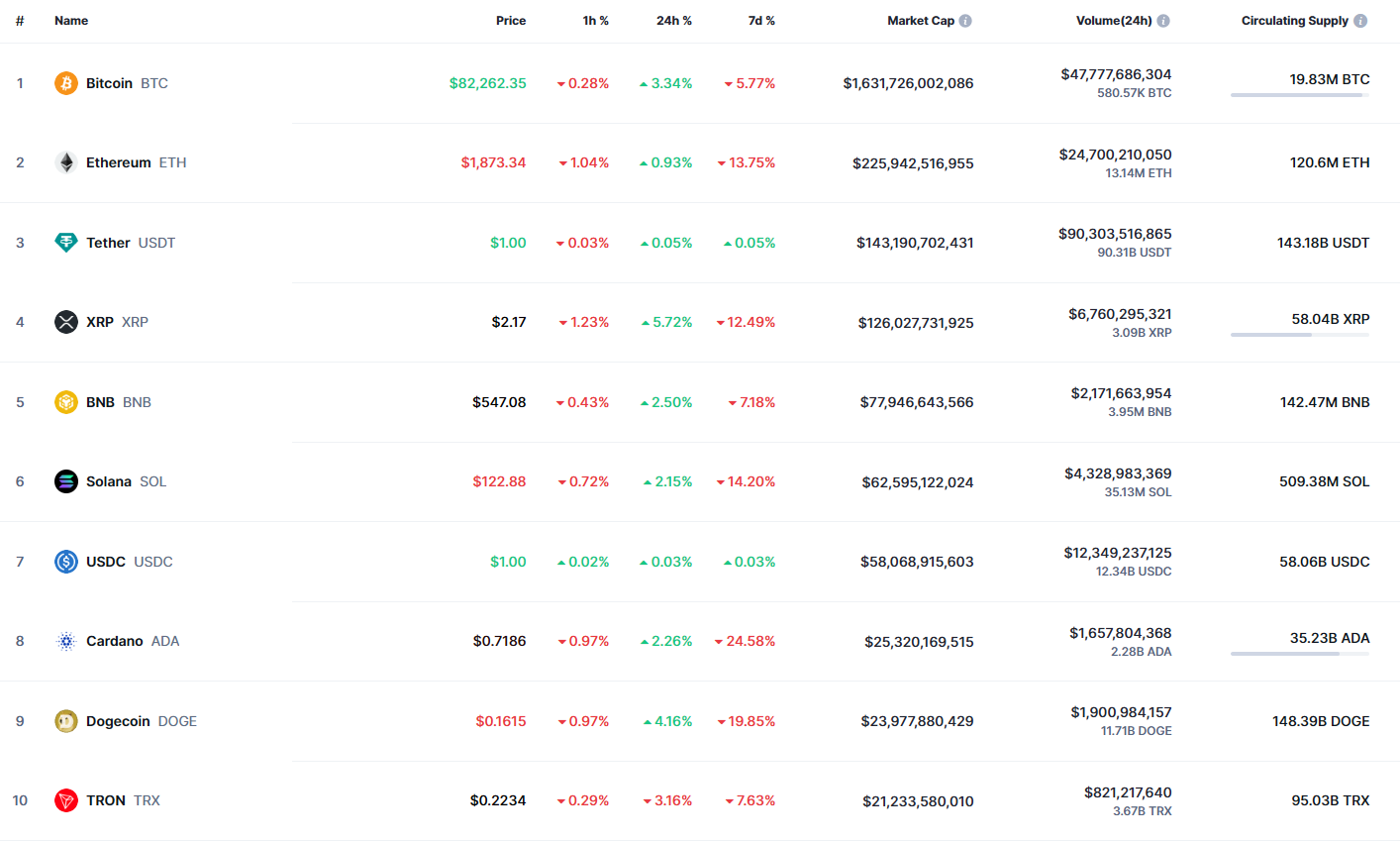The width and height of the screenshot is (1400, 842).
Task: Sort by Volume(24h) column header
Action: (x=1114, y=21)
